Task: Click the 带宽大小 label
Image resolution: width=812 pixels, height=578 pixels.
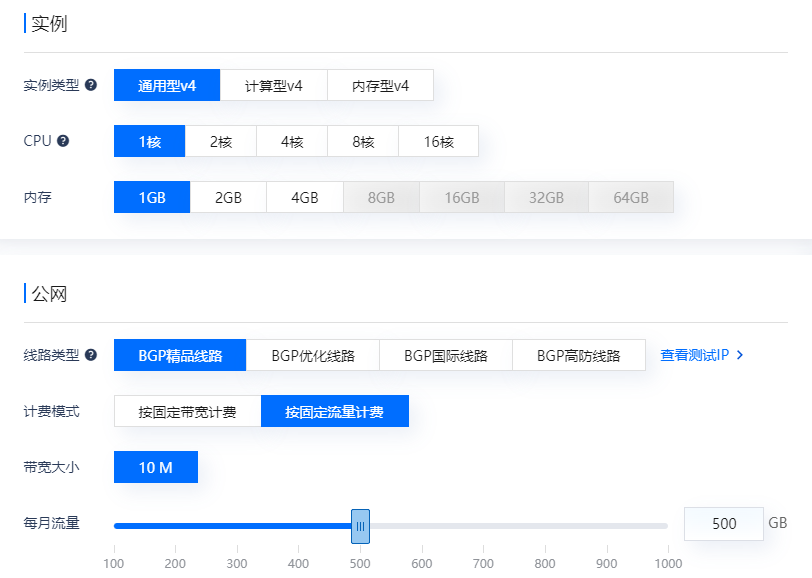Action: [x=51, y=467]
